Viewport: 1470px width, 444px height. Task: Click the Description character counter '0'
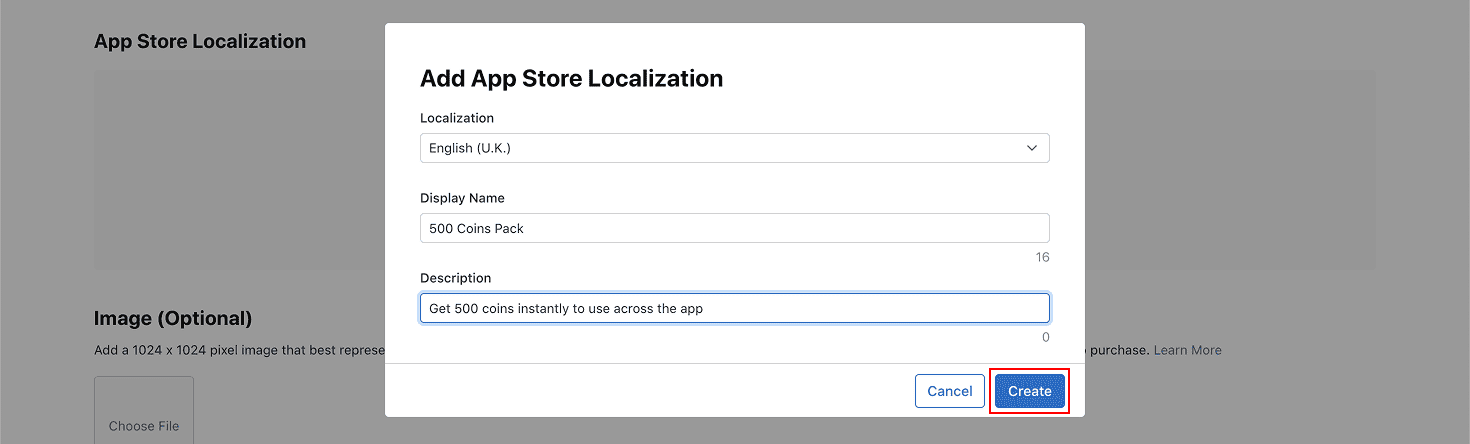[x=1046, y=337]
